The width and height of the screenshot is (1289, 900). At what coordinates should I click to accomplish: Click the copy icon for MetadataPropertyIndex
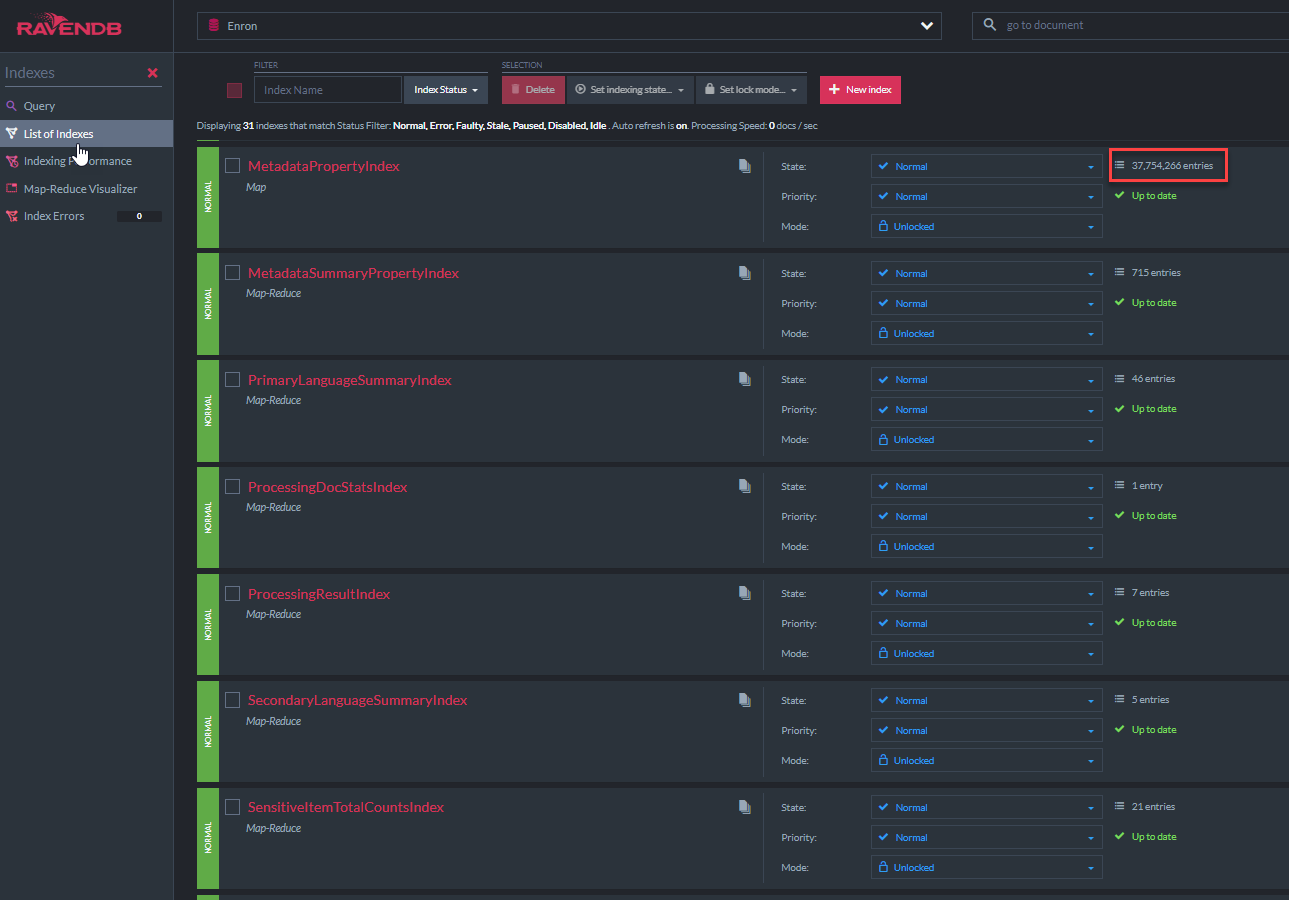tap(744, 166)
